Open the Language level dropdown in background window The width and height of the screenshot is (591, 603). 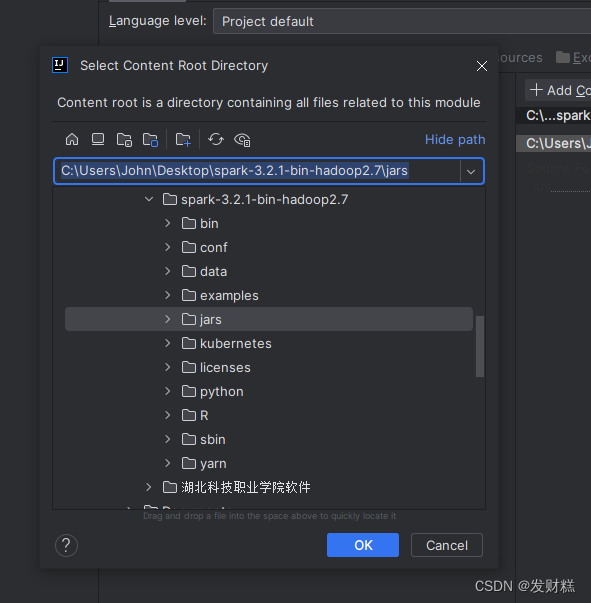(x=402, y=21)
